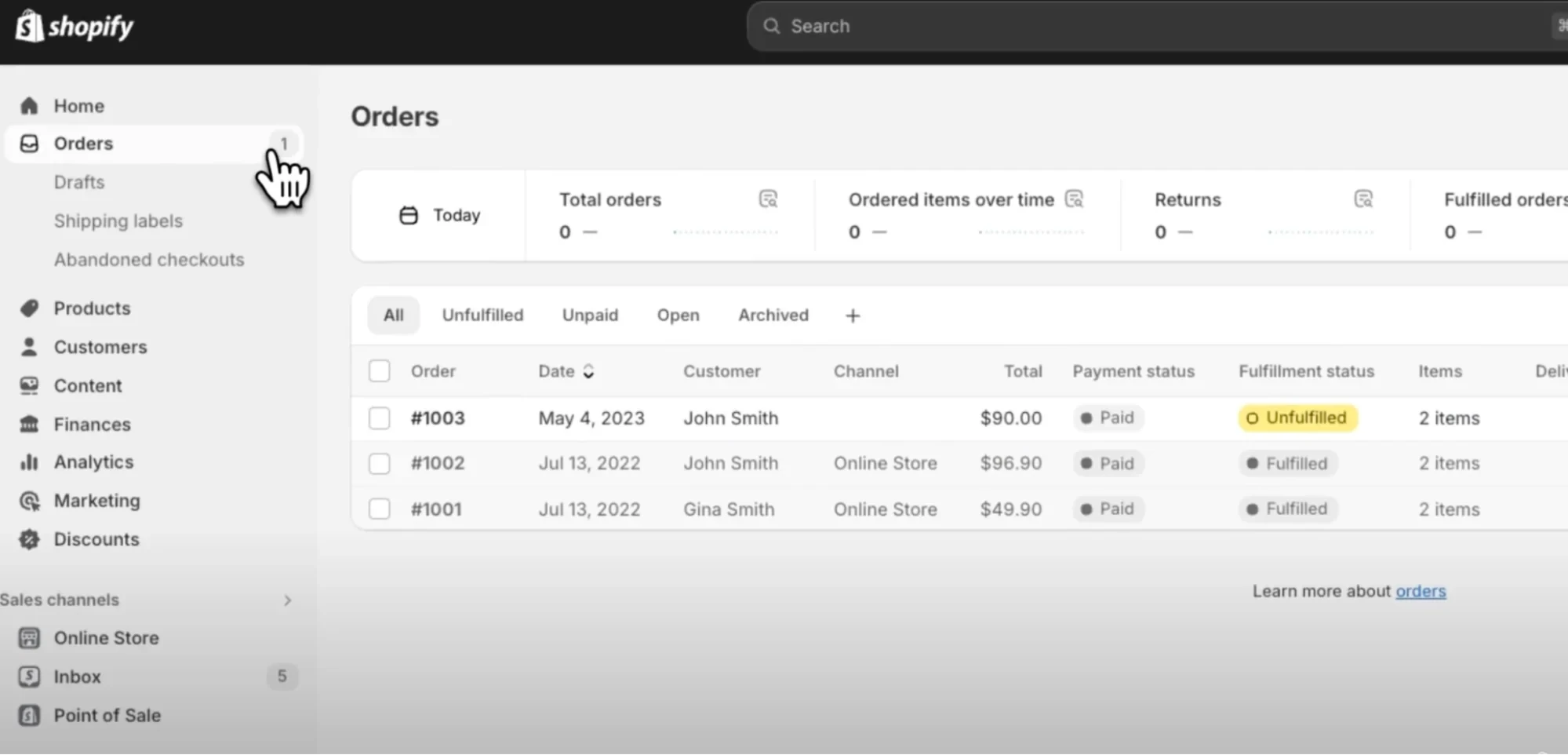The width and height of the screenshot is (1568, 755).
Task: Click the Marketing target icon in the sidebar
Action: pyautogui.click(x=29, y=501)
